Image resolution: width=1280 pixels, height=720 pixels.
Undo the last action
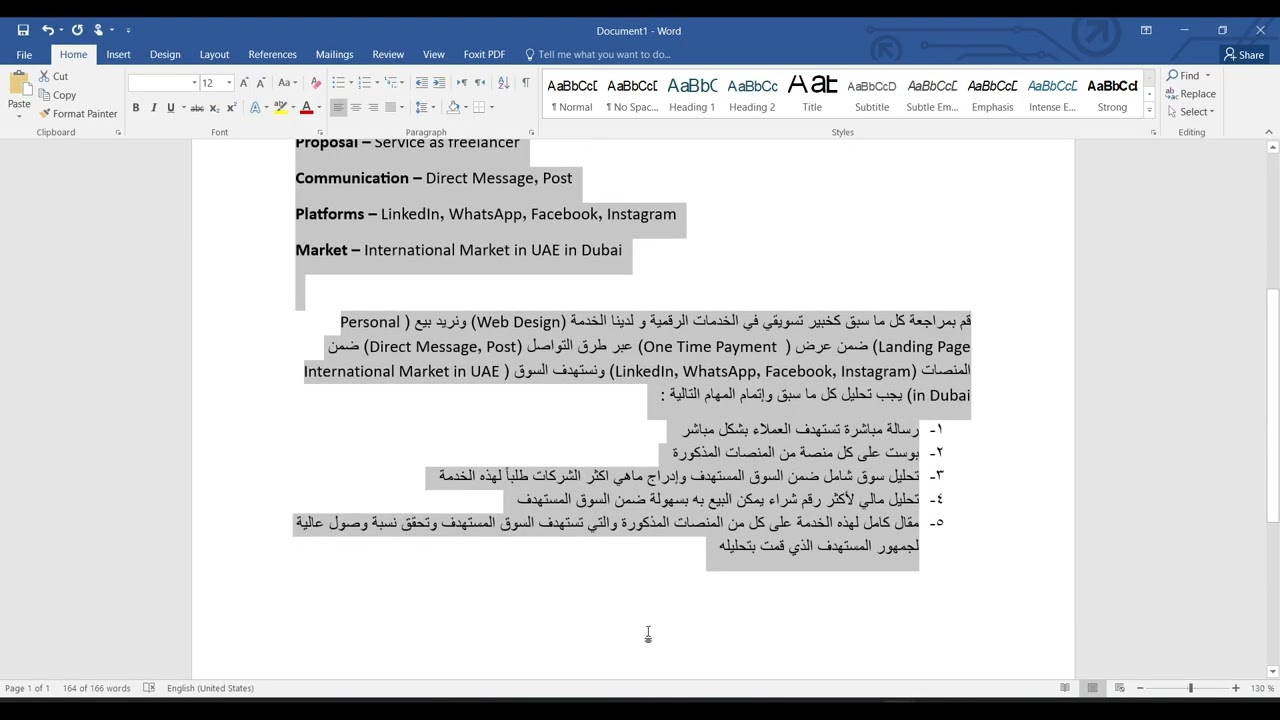tap(47, 30)
